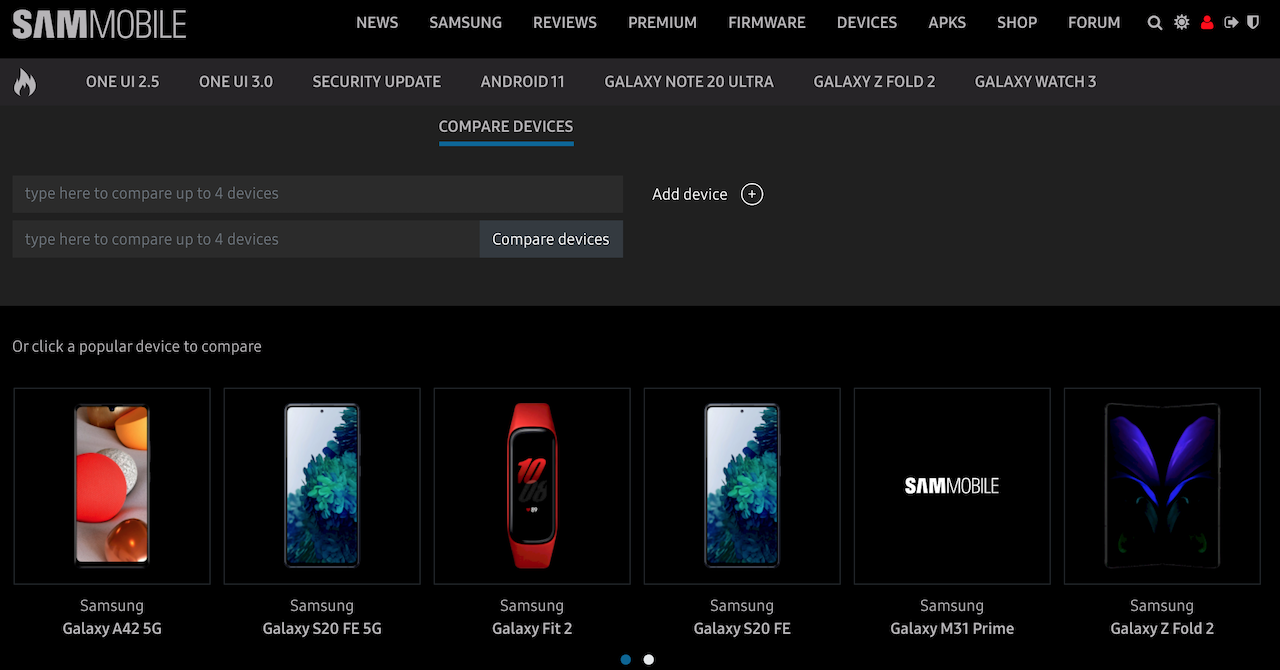Select the Galaxy M31 Prime thumbnail
The image size is (1280, 670).
[x=951, y=486]
